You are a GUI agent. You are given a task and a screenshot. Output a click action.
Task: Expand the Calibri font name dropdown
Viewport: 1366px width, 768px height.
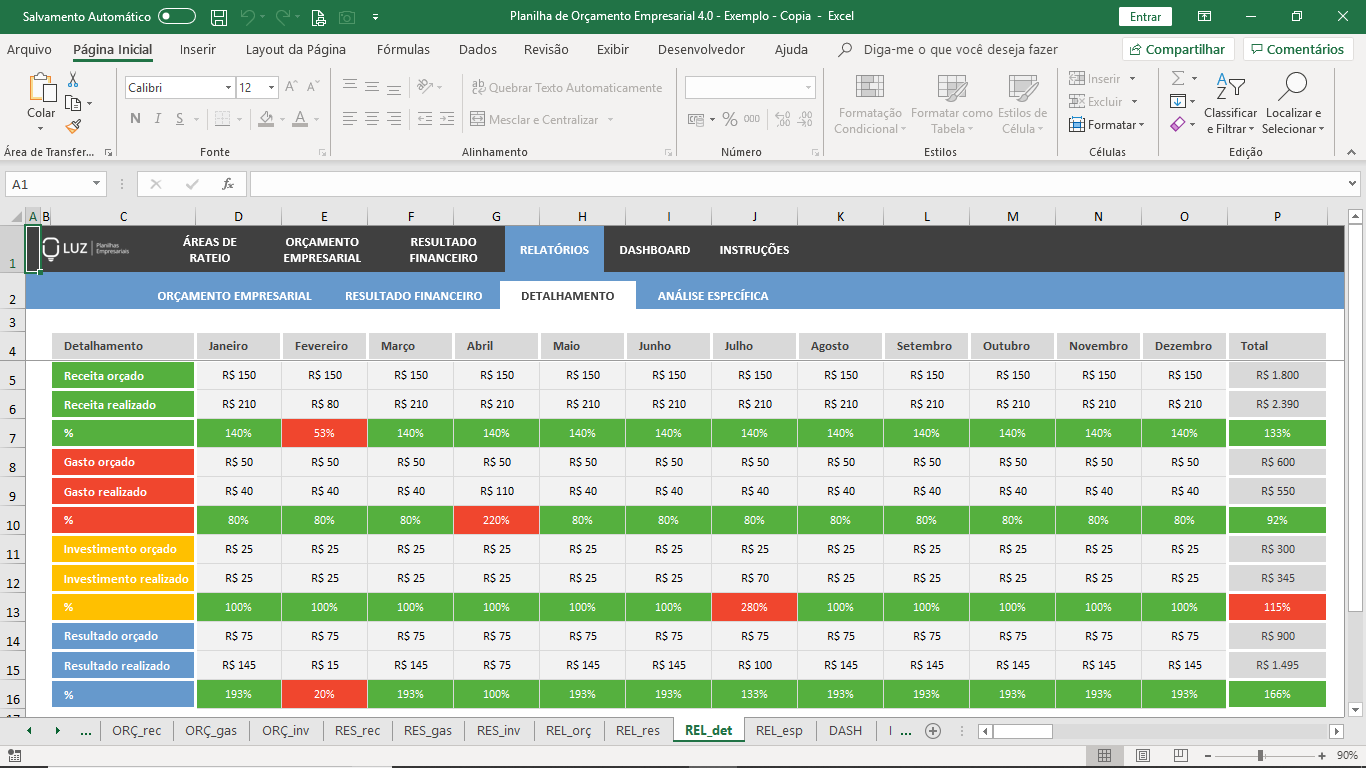point(228,88)
